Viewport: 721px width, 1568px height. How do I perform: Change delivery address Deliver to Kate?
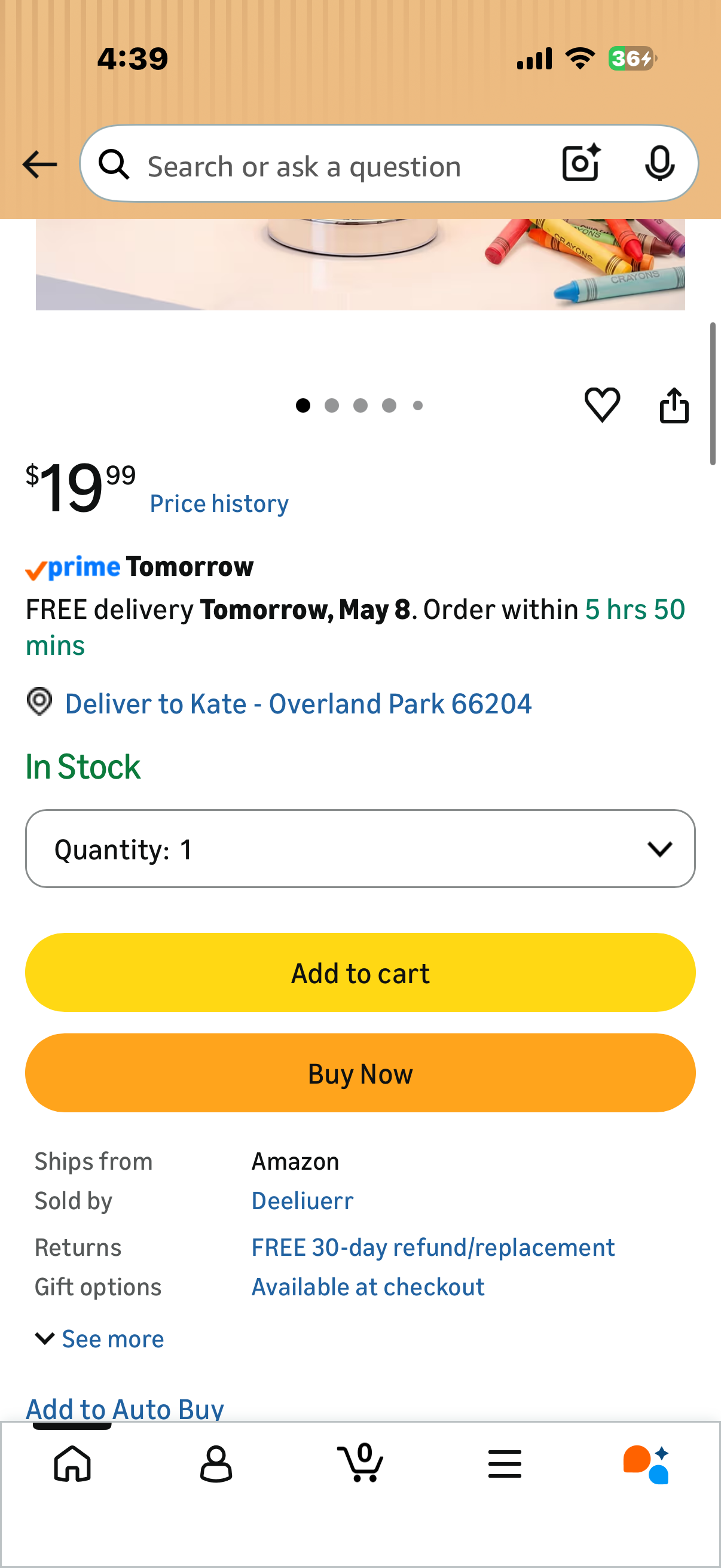(x=298, y=704)
